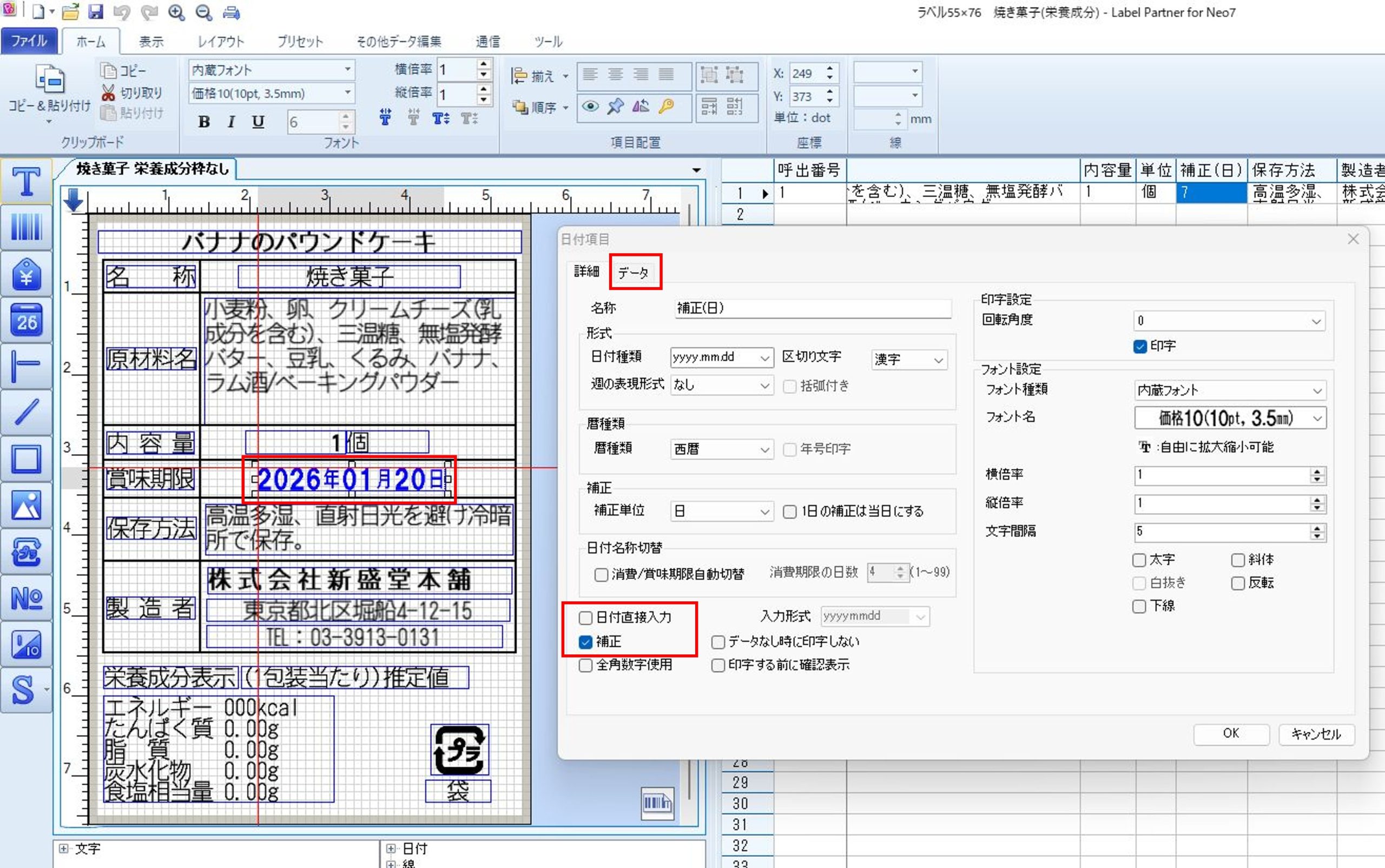Open the 区切り文字 漢字 dropdown
Viewport: 1385px width, 868px height.
tap(908, 360)
